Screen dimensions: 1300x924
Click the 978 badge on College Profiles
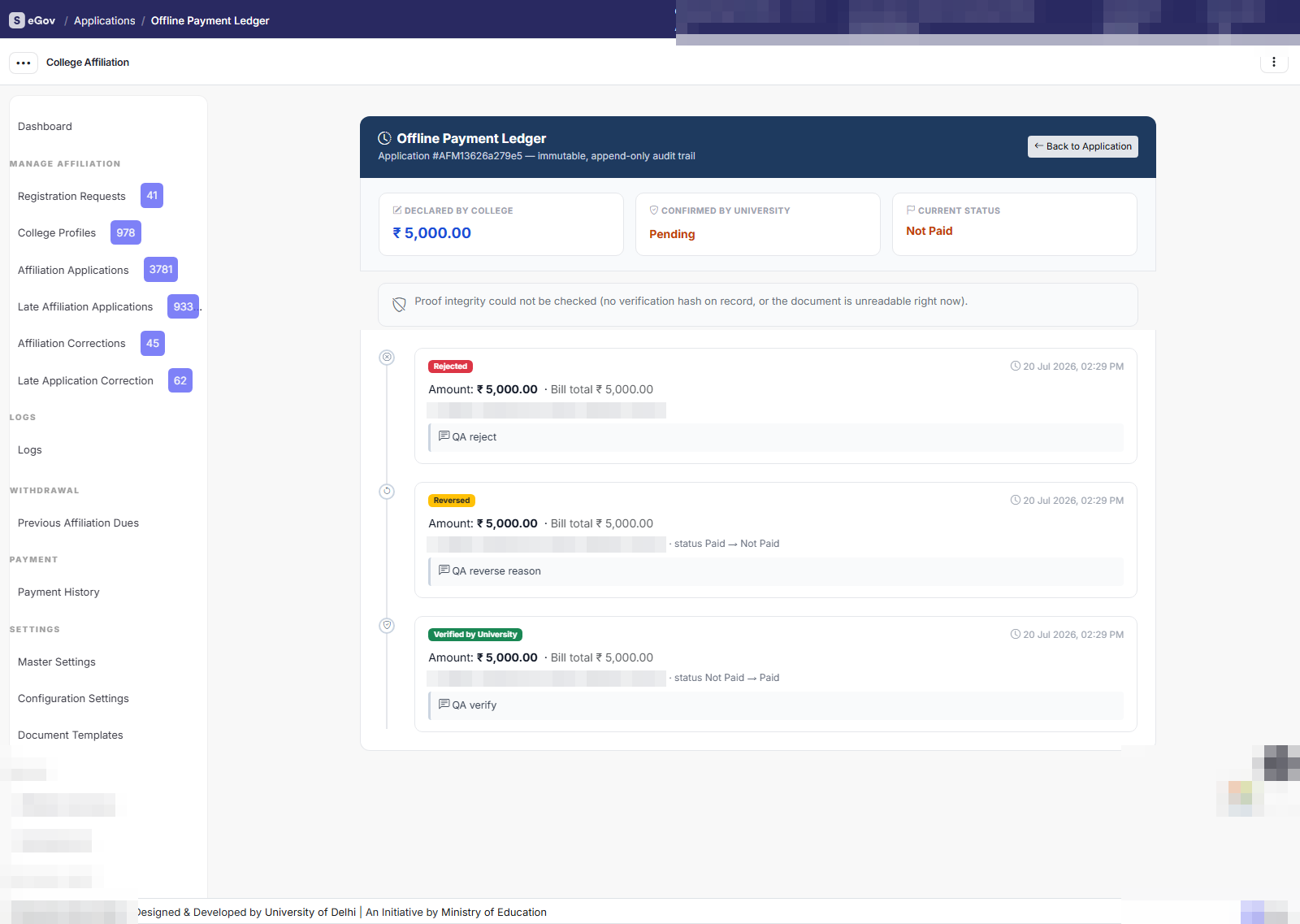tap(126, 232)
